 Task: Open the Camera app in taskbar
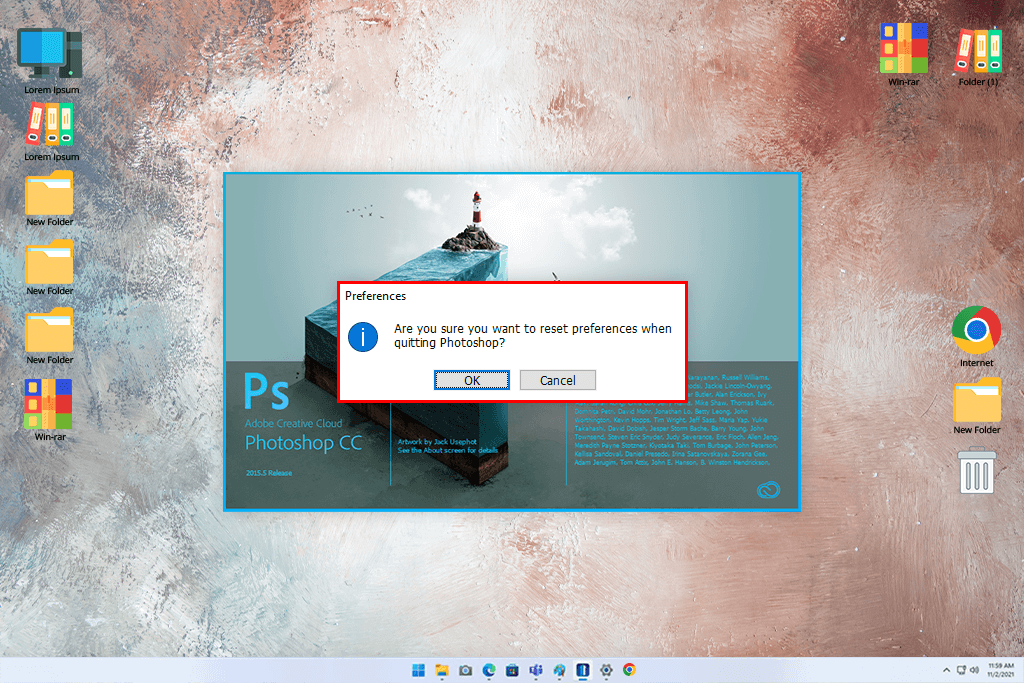466,670
